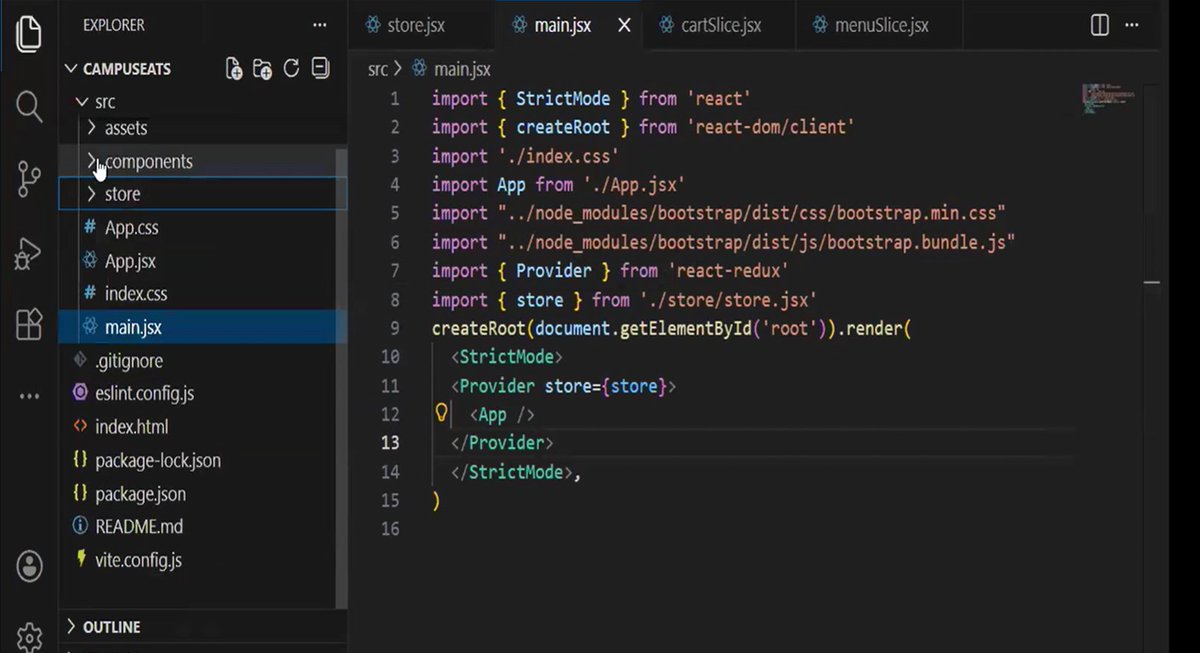Open the Manage gear icon
Screen dimensions: 1200x653
[29, 637]
